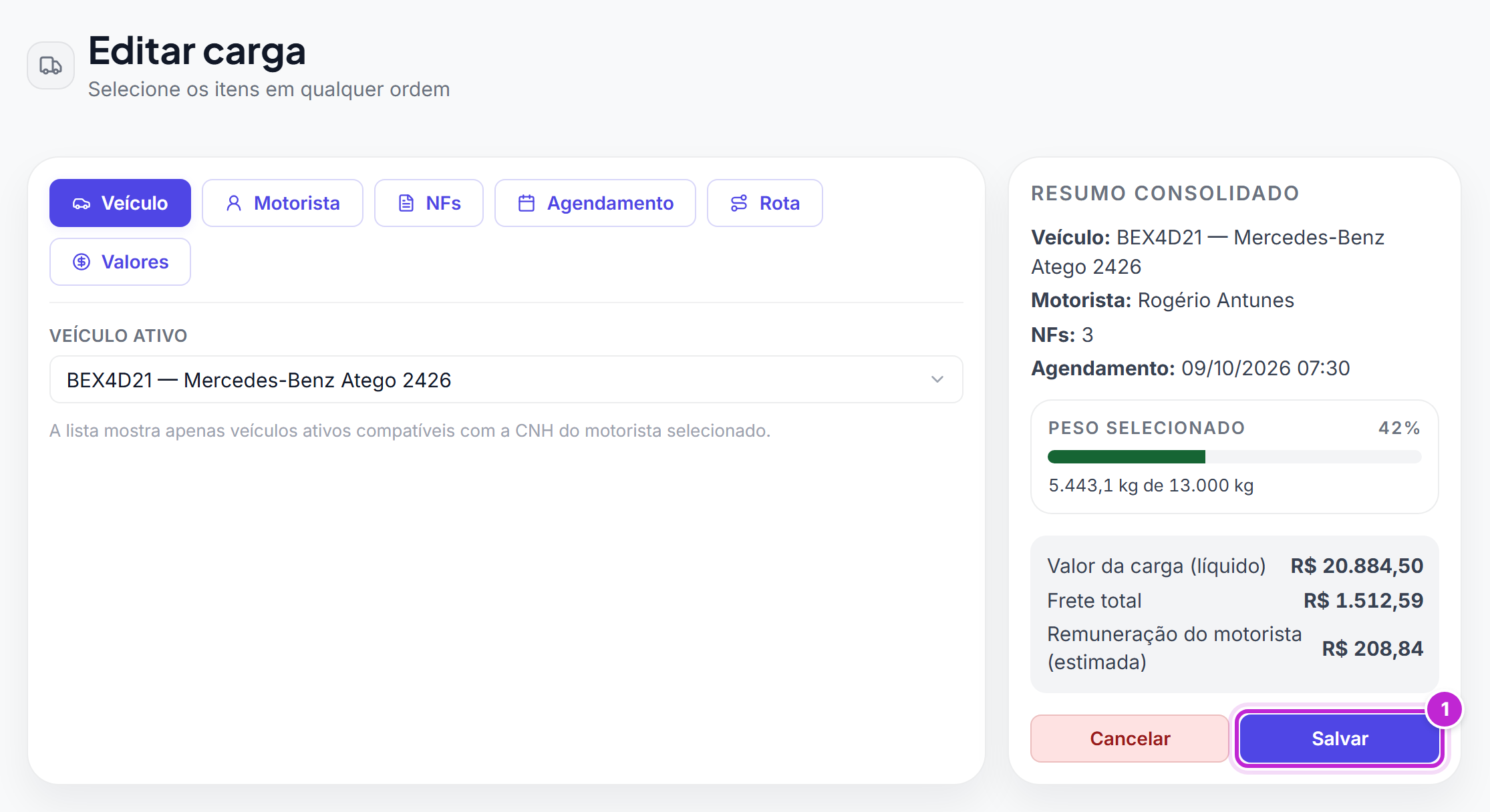This screenshot has width=1490, height=812.
Task: Click the person icon in Motorista tab
Action: coord(234,203)
